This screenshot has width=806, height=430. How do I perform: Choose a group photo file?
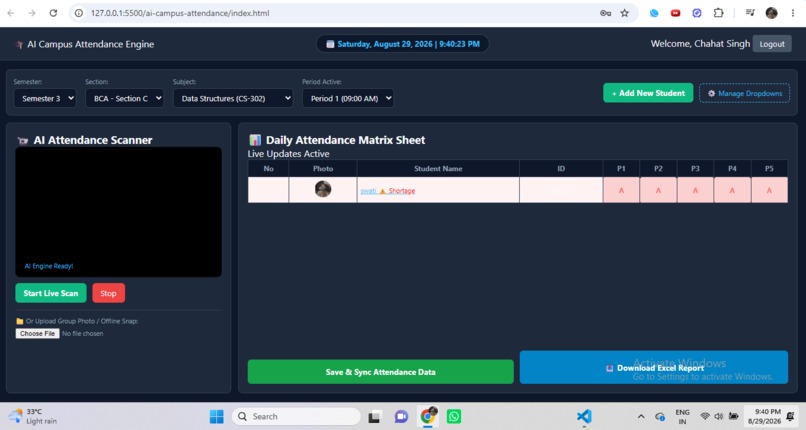(37, 333)
